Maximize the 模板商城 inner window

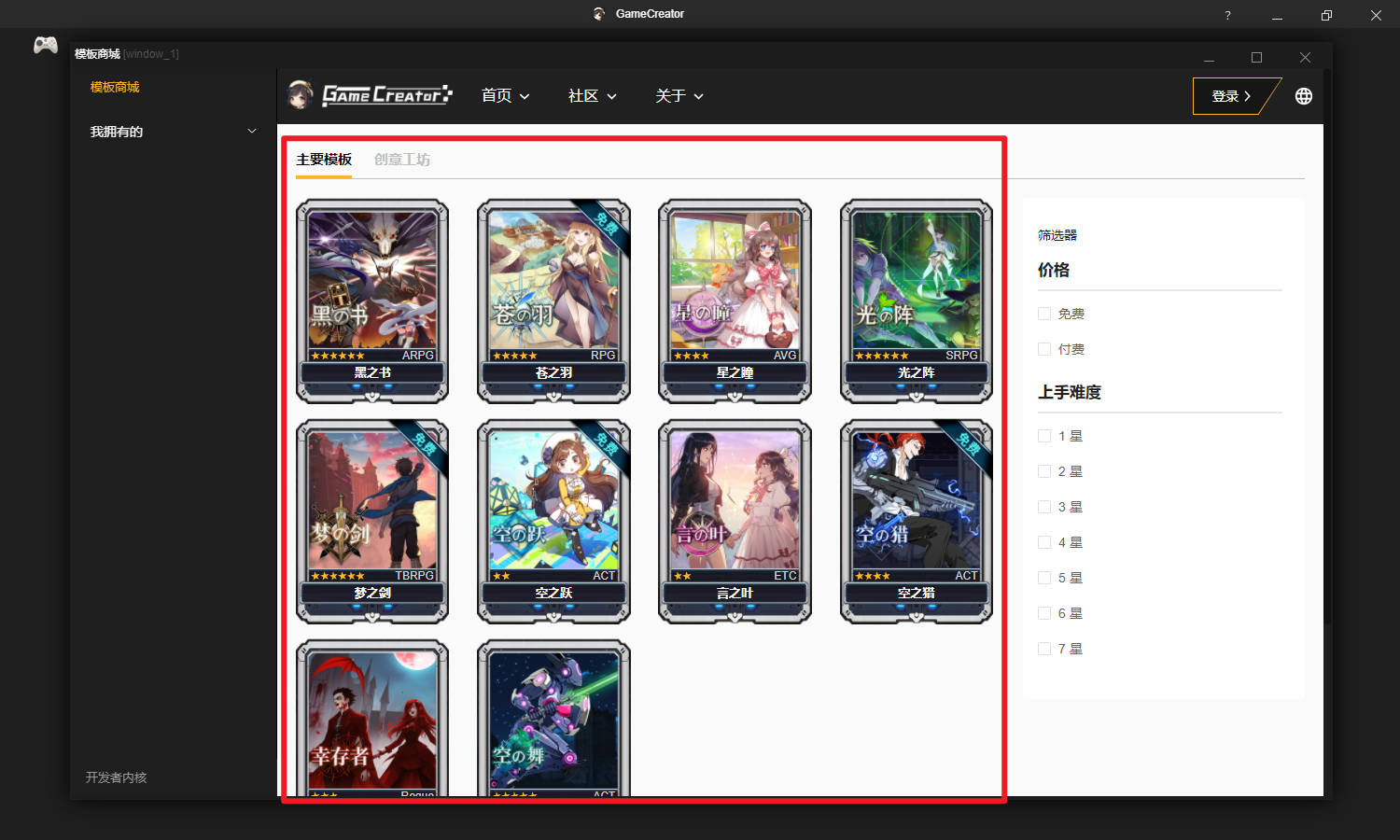[x=1256, y=58]
